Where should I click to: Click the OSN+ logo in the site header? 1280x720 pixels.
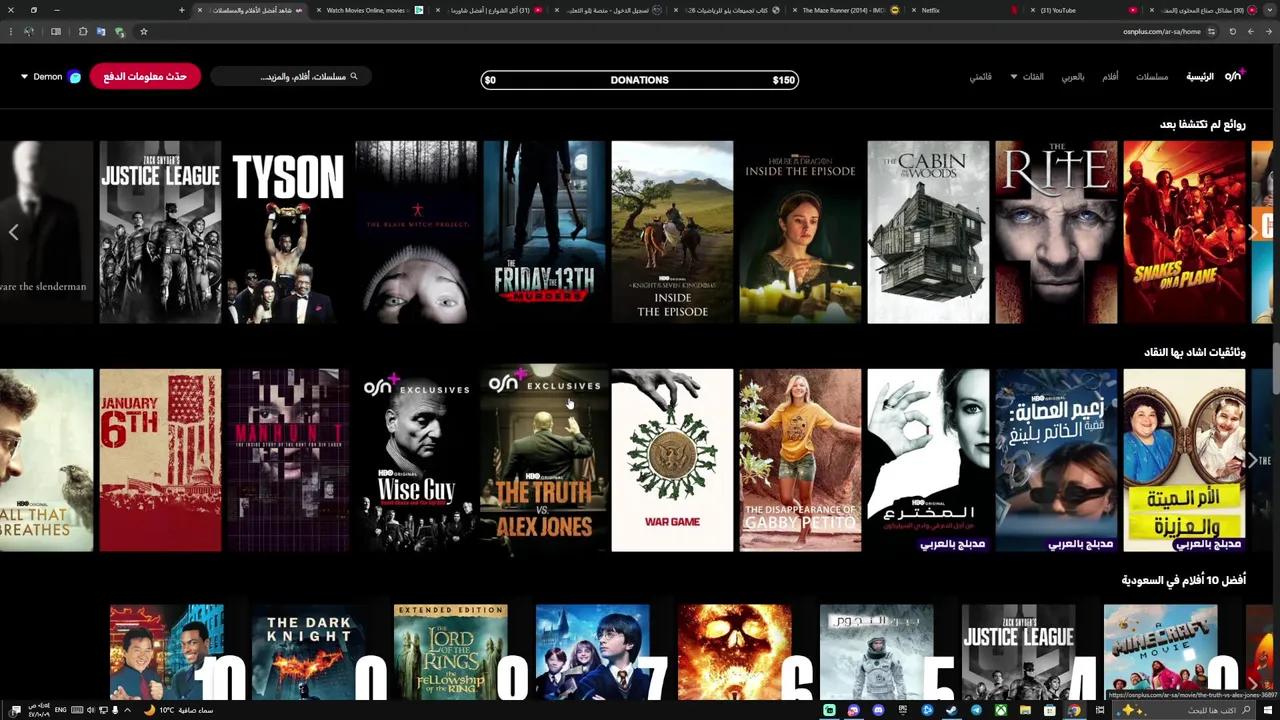[1233, 76]
